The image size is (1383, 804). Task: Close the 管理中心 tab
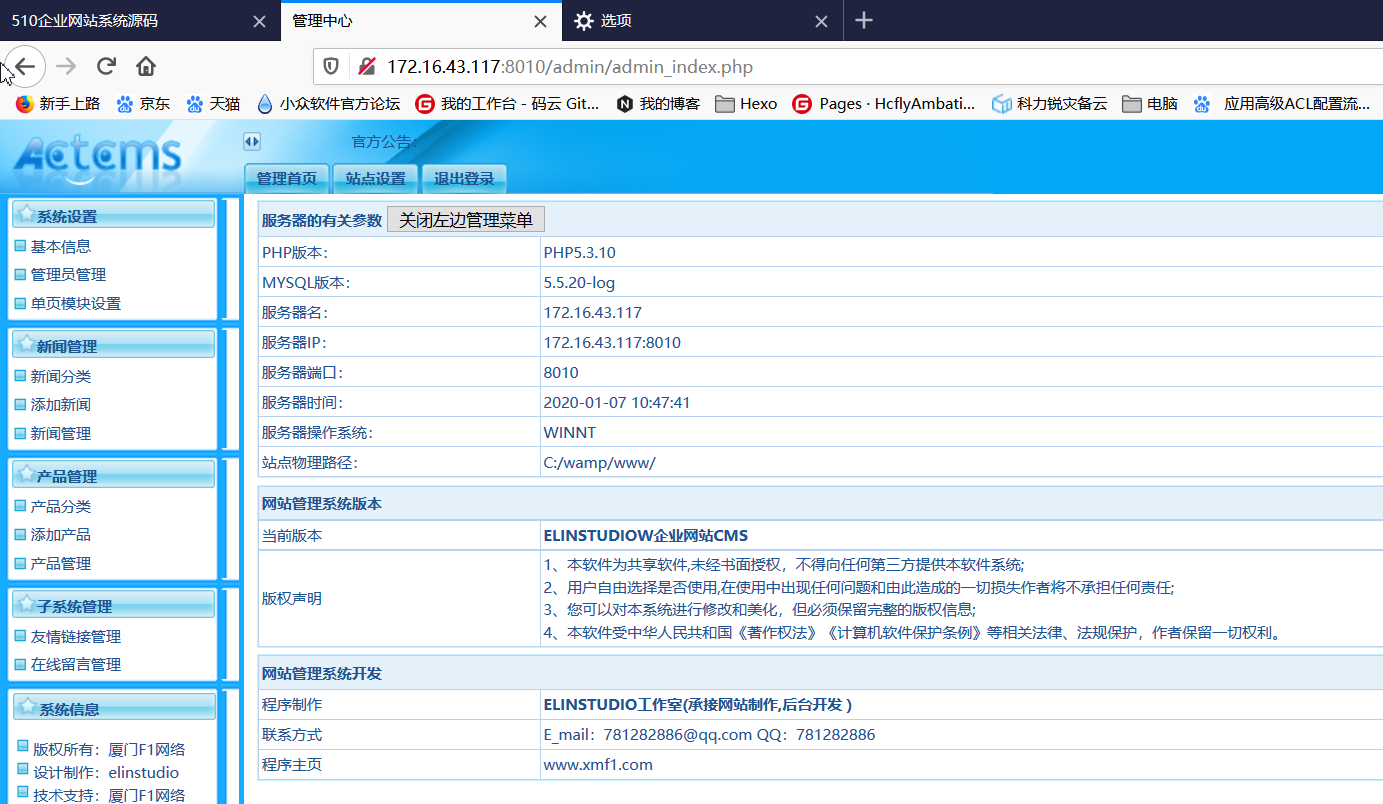coord(540,21)
